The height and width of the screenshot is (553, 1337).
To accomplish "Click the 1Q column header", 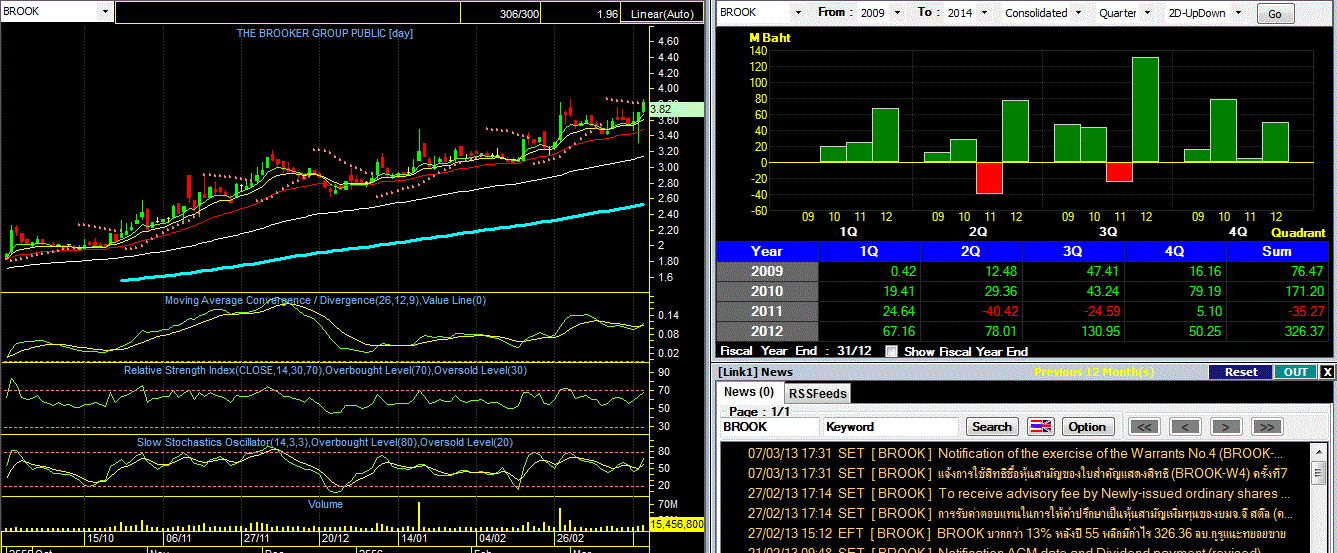I will click(x=869, y=251).
